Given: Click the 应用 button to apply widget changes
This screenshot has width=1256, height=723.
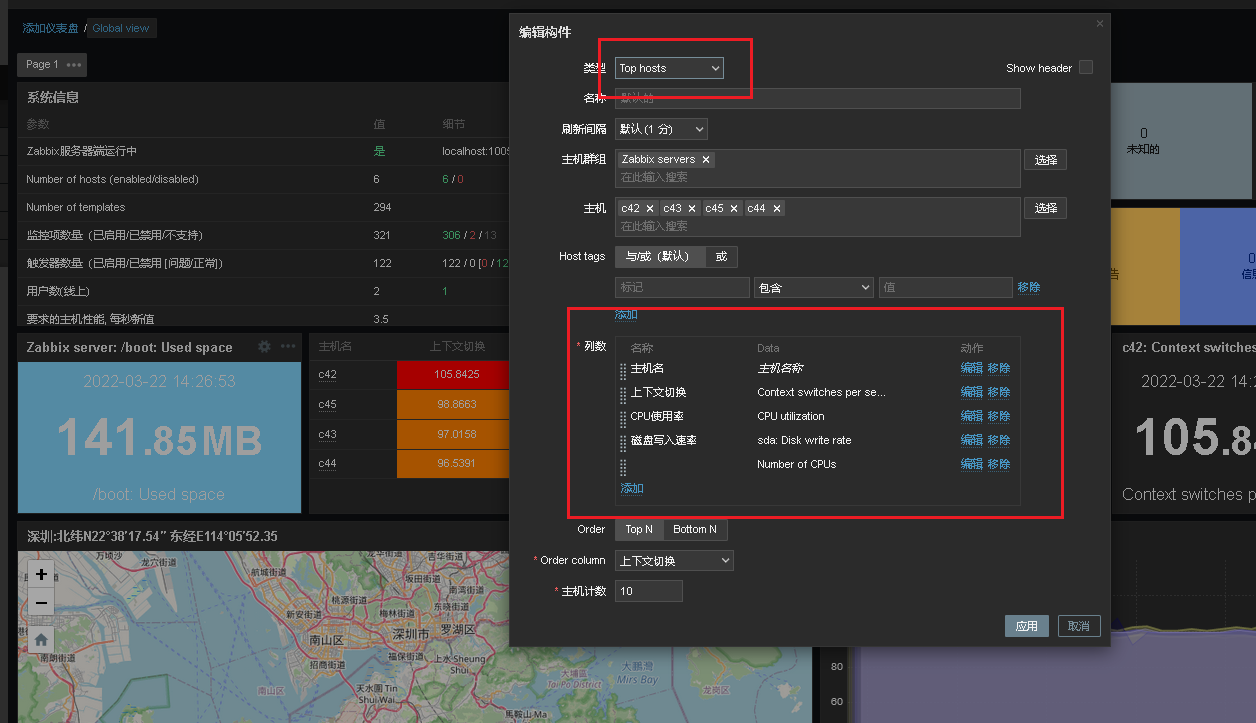Looking at the screenshot, I should [x=1027, y=625].
